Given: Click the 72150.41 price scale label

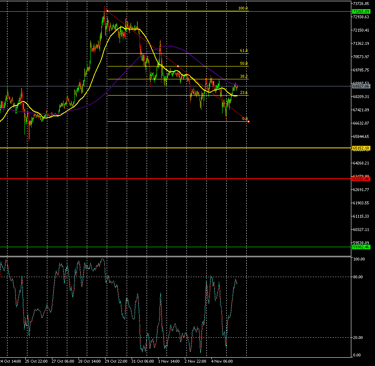Looking at the screenshot, I should click(362, 30).
